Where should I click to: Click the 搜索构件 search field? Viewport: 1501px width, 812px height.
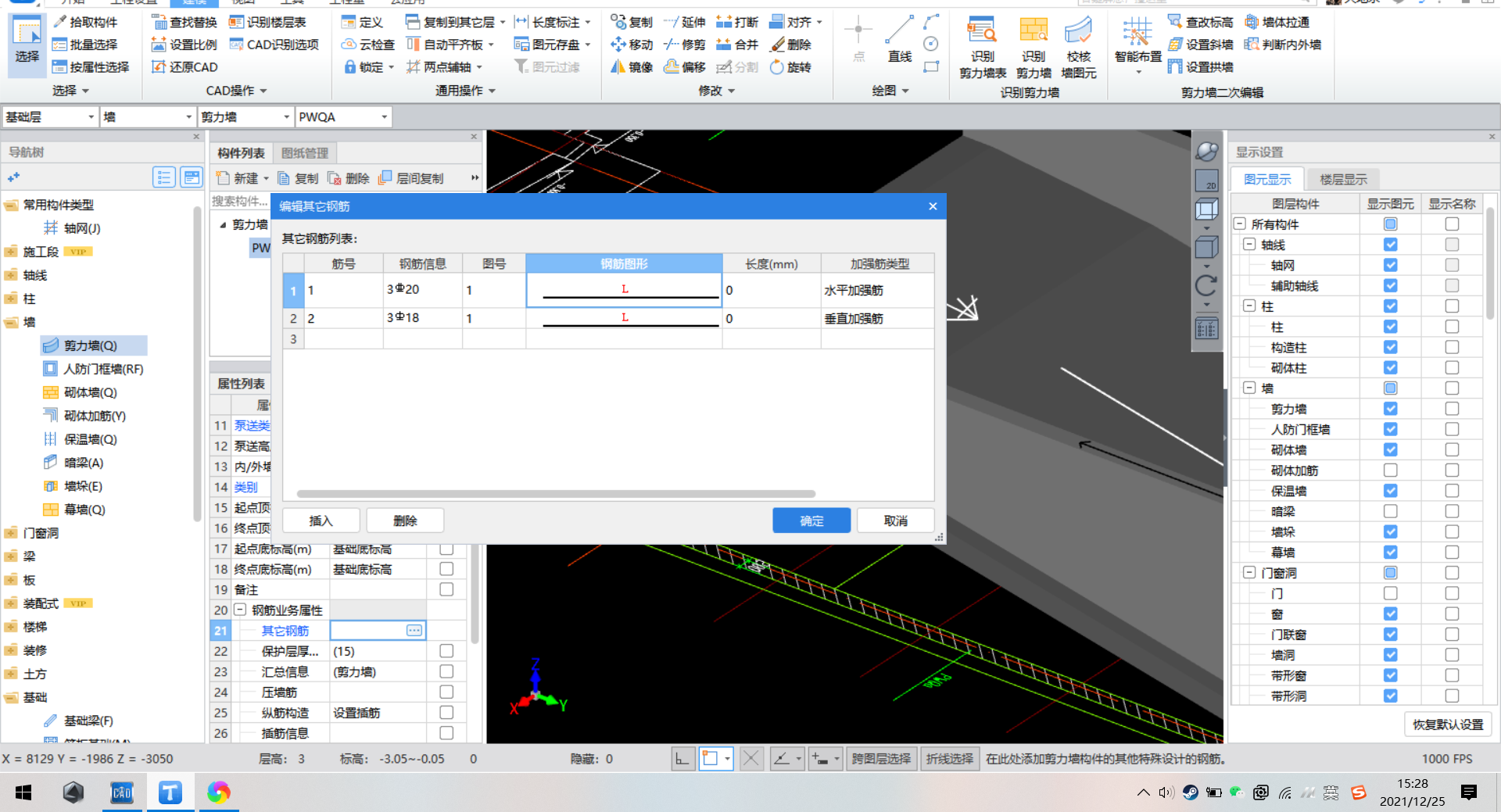click(240, 202)
